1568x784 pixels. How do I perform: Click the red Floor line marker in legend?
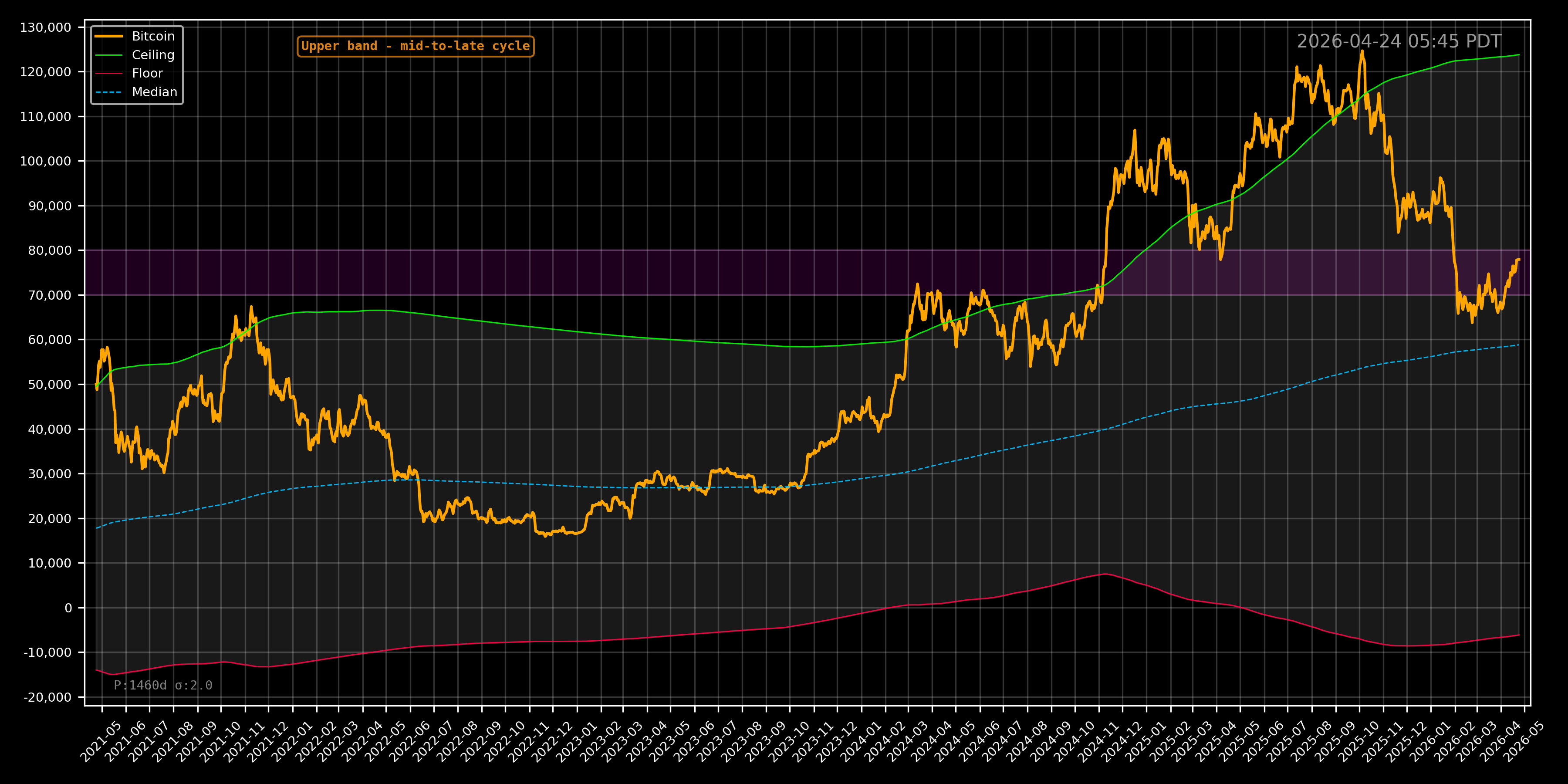(110, 73)
